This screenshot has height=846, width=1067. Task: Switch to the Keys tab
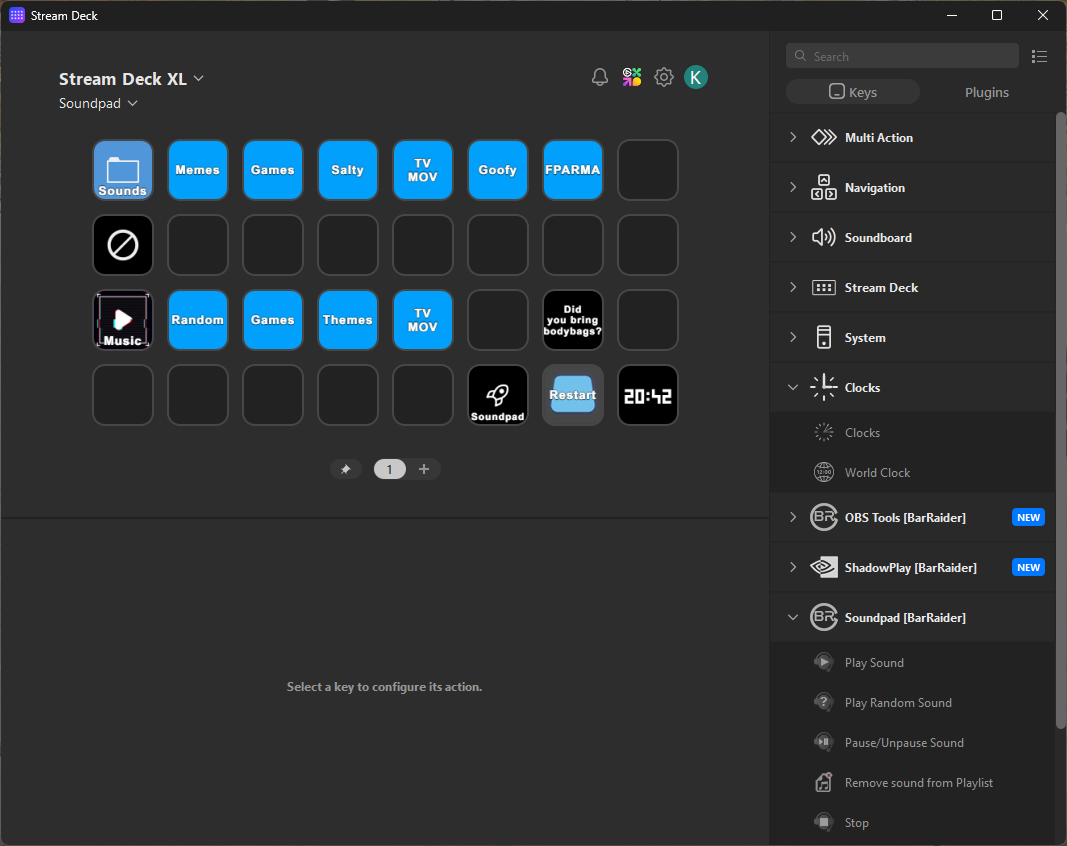853,92
